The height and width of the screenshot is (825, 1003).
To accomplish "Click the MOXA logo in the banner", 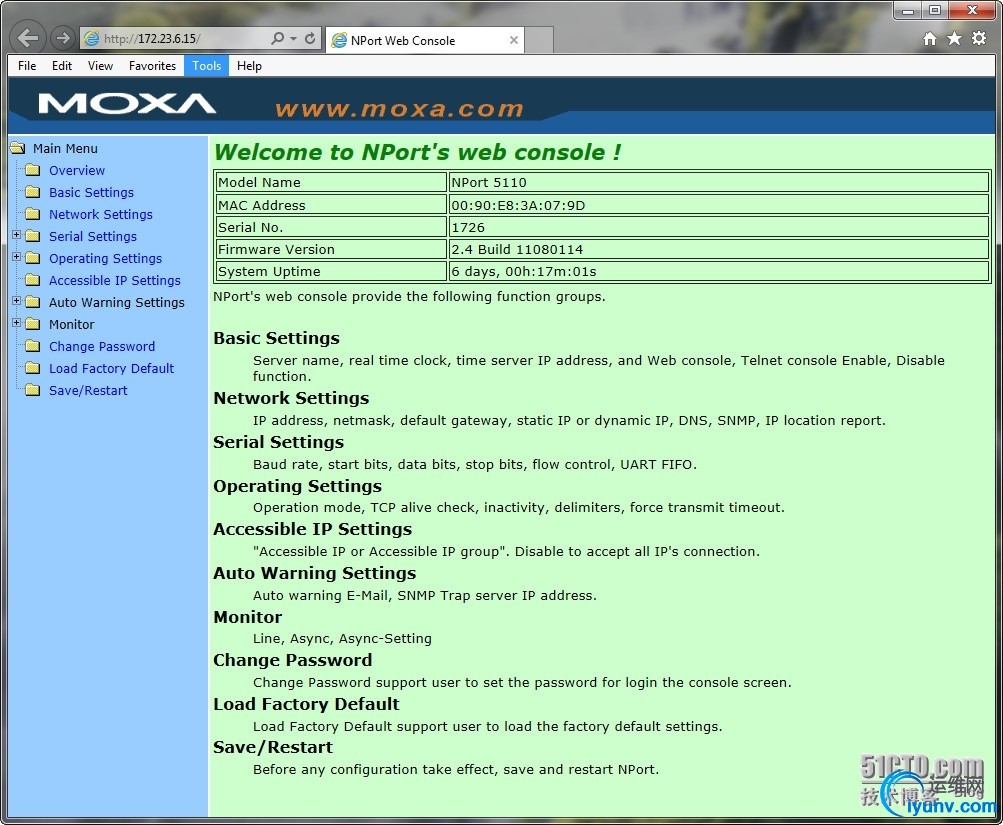I will tap(127, 104).
